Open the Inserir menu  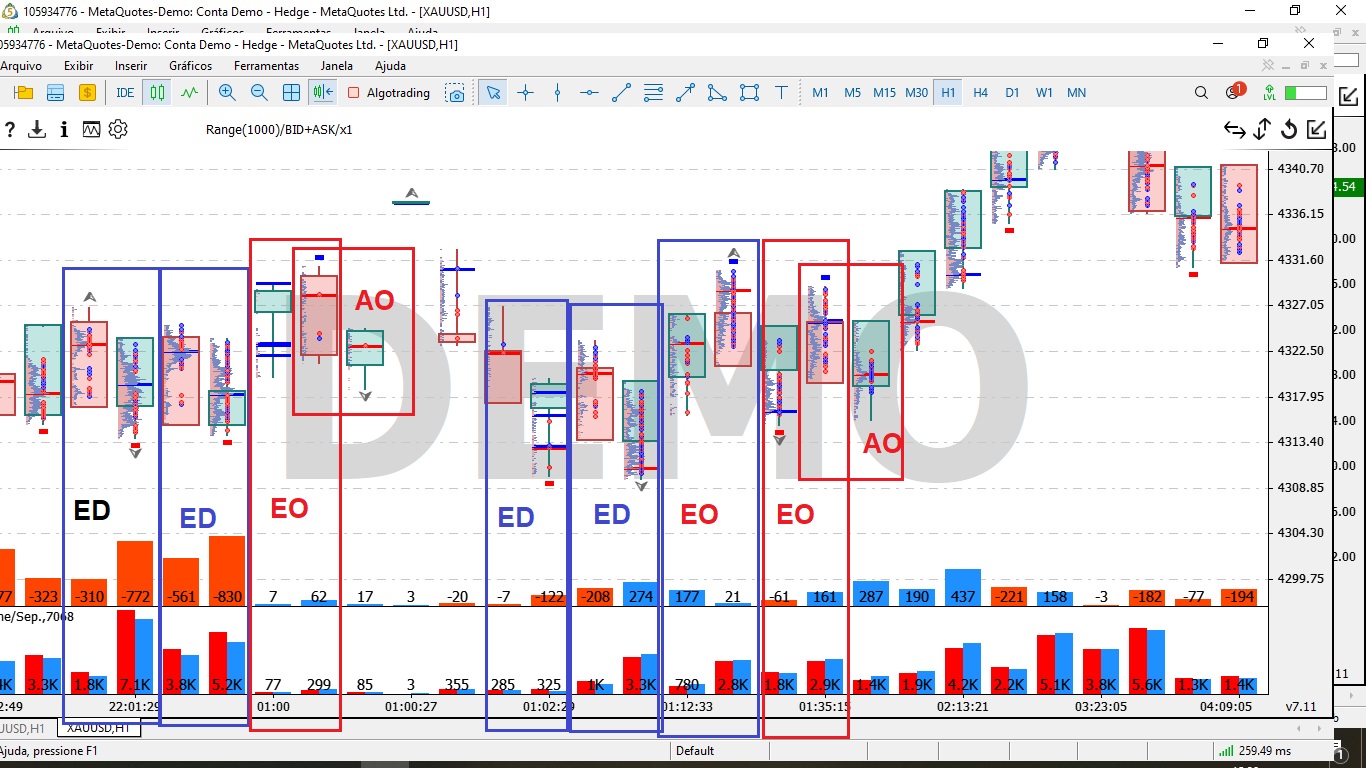point(131,66)
